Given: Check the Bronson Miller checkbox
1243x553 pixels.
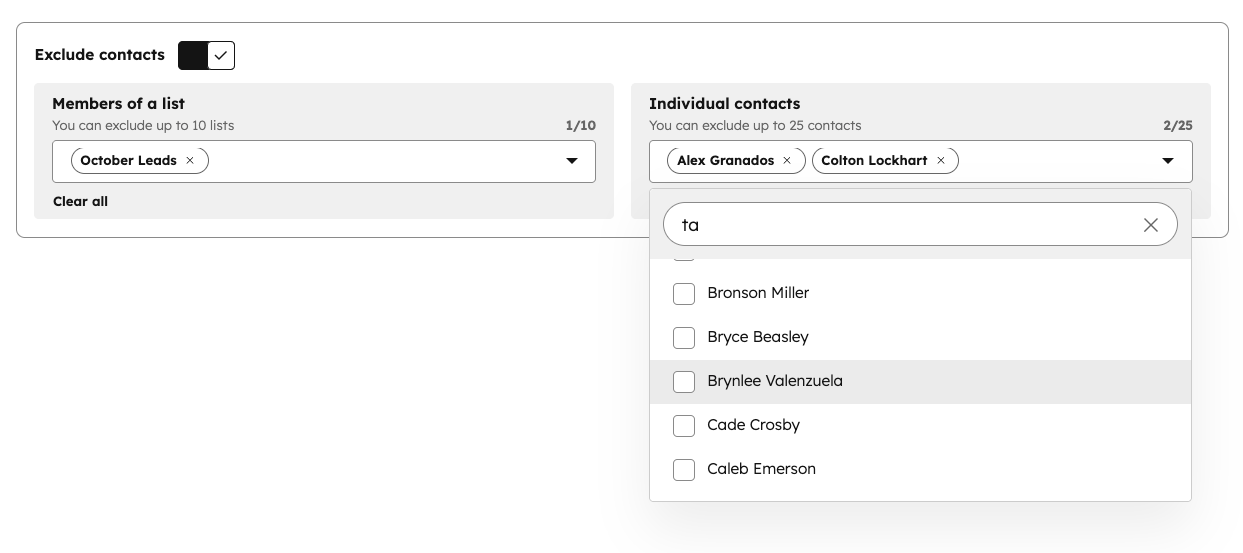Looking at the screenshot, I should (x=684, y=293).
